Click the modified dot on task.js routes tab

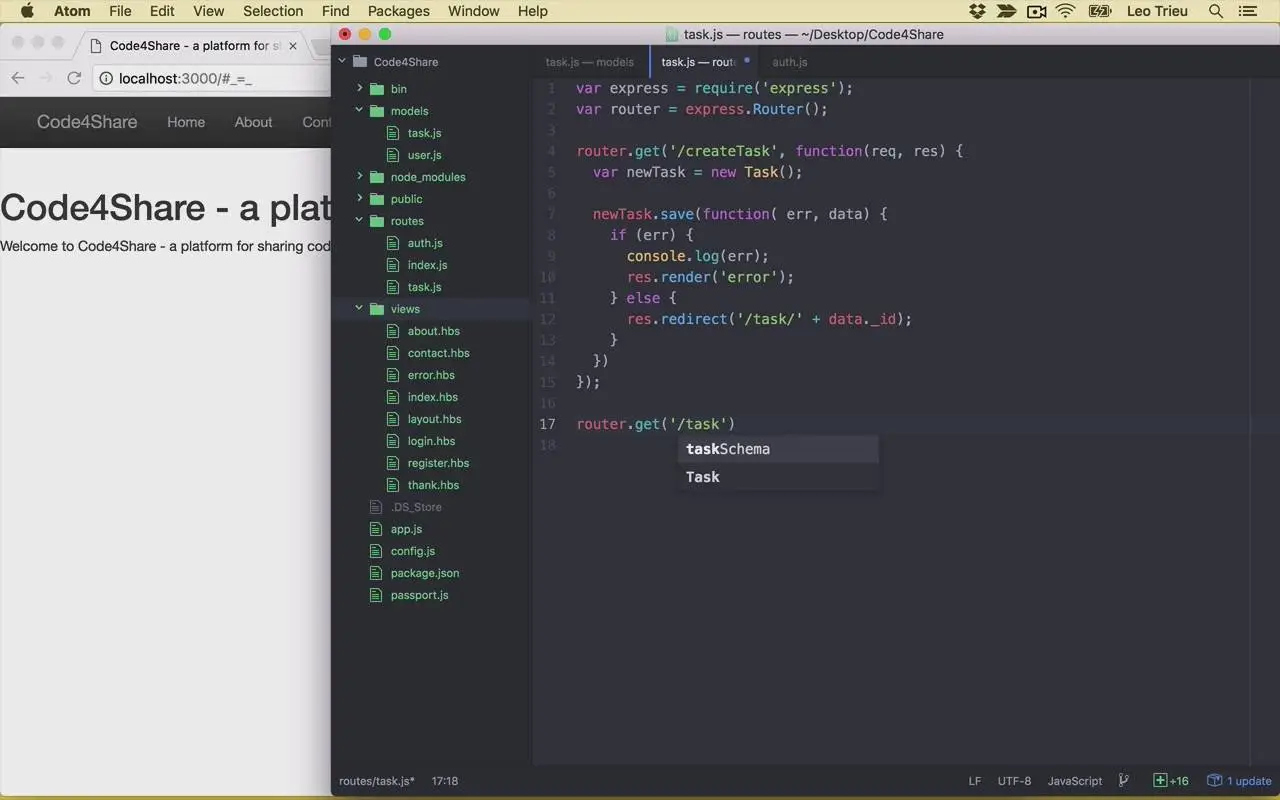click(x=746, y=61)
